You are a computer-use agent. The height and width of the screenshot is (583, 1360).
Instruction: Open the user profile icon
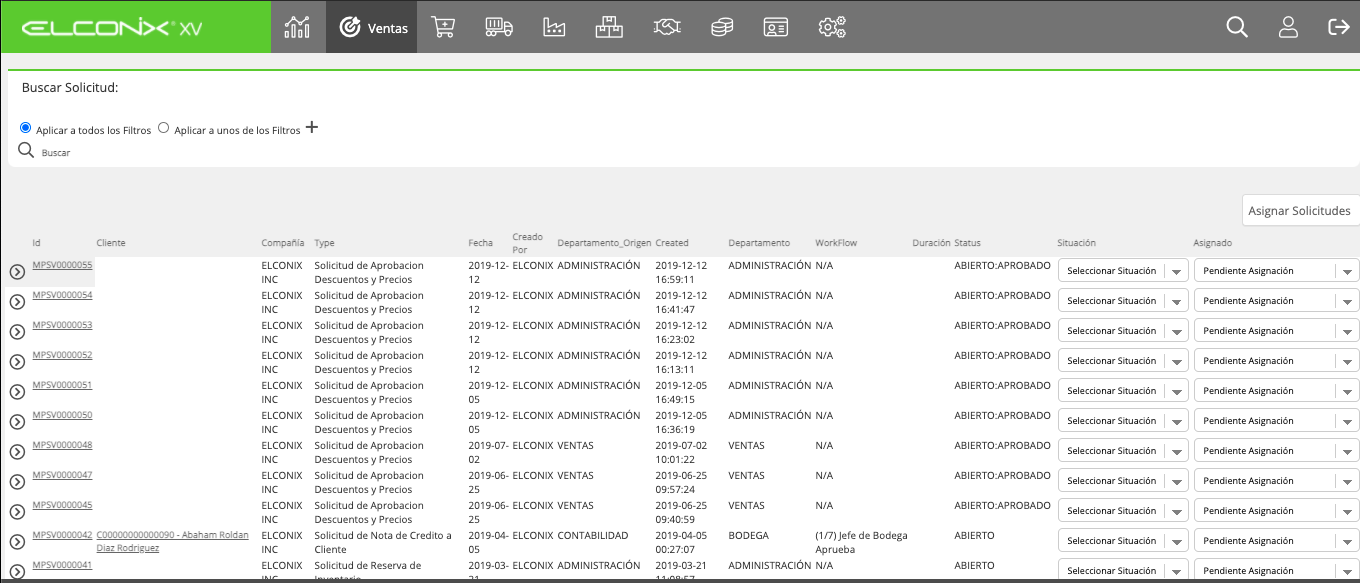coord(1288,27)
